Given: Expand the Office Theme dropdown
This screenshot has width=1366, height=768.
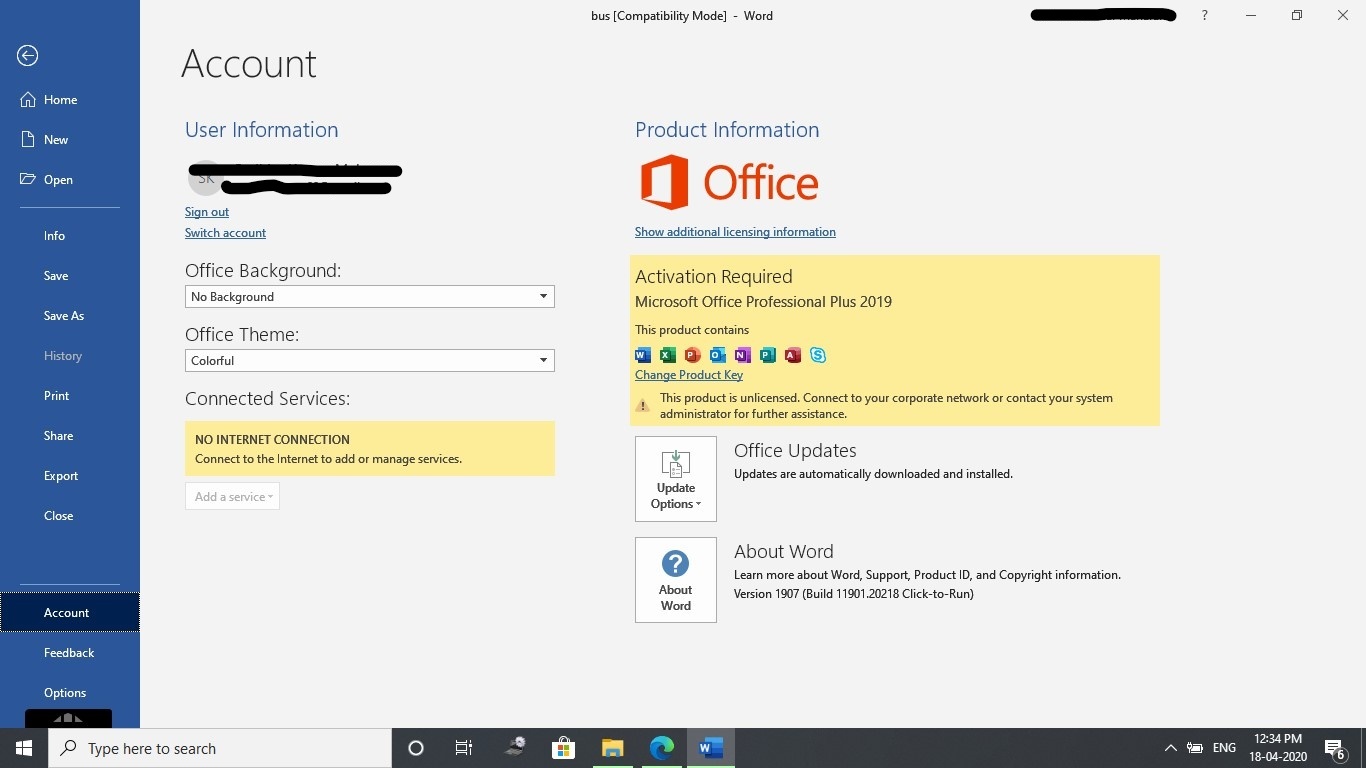Looking at the screenshot, I should coord(370,361).
